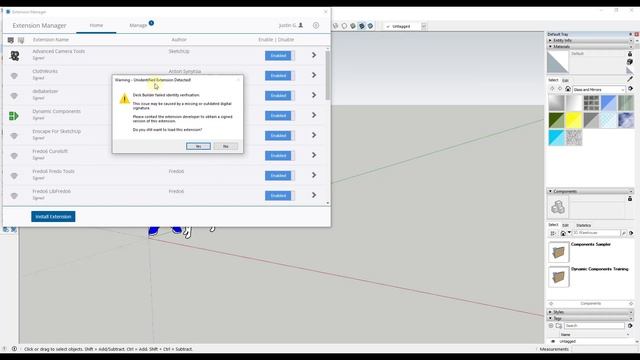640x360 pixels.
Task: Click the green Dynamic Components extension icon
Action: click(x=13, y=116)
